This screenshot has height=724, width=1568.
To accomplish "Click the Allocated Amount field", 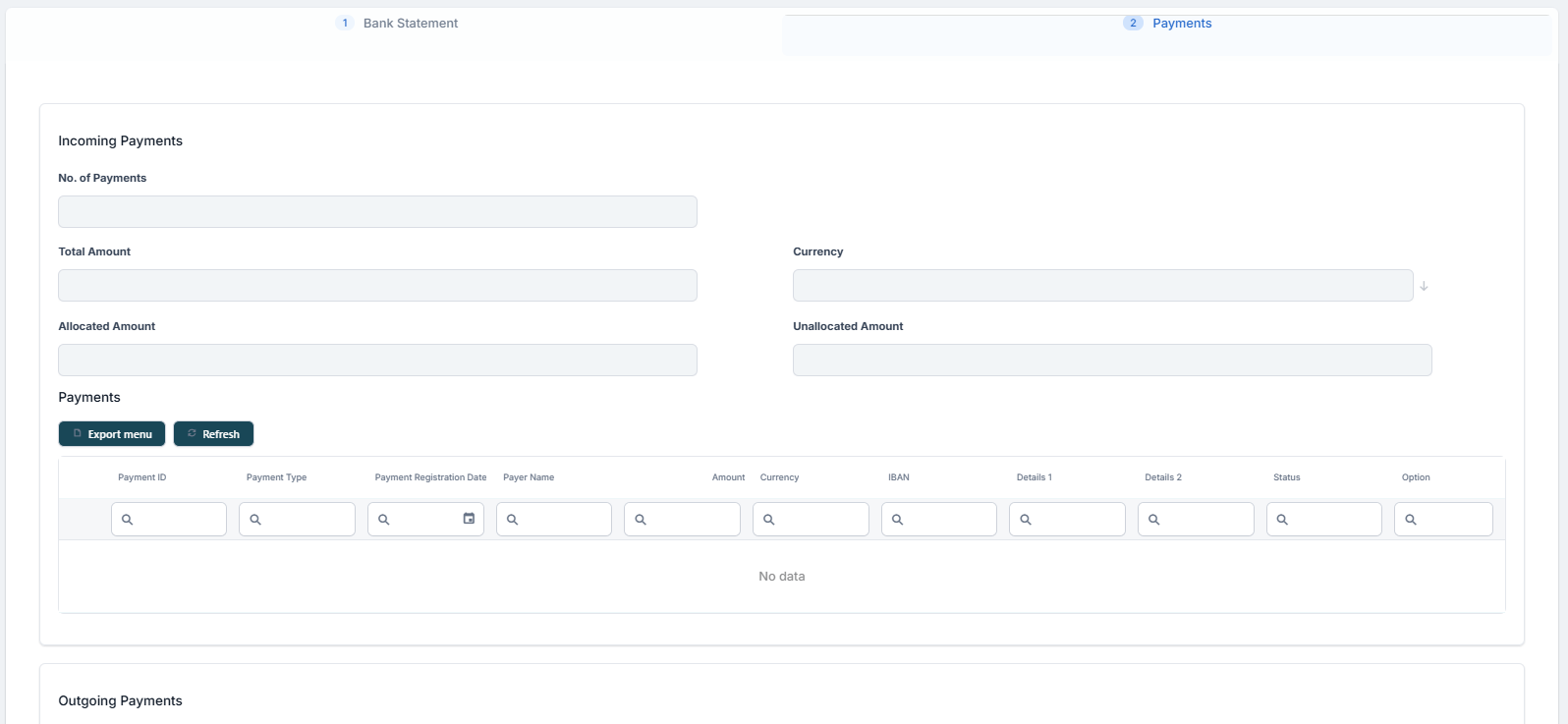I will click(377, 361).
